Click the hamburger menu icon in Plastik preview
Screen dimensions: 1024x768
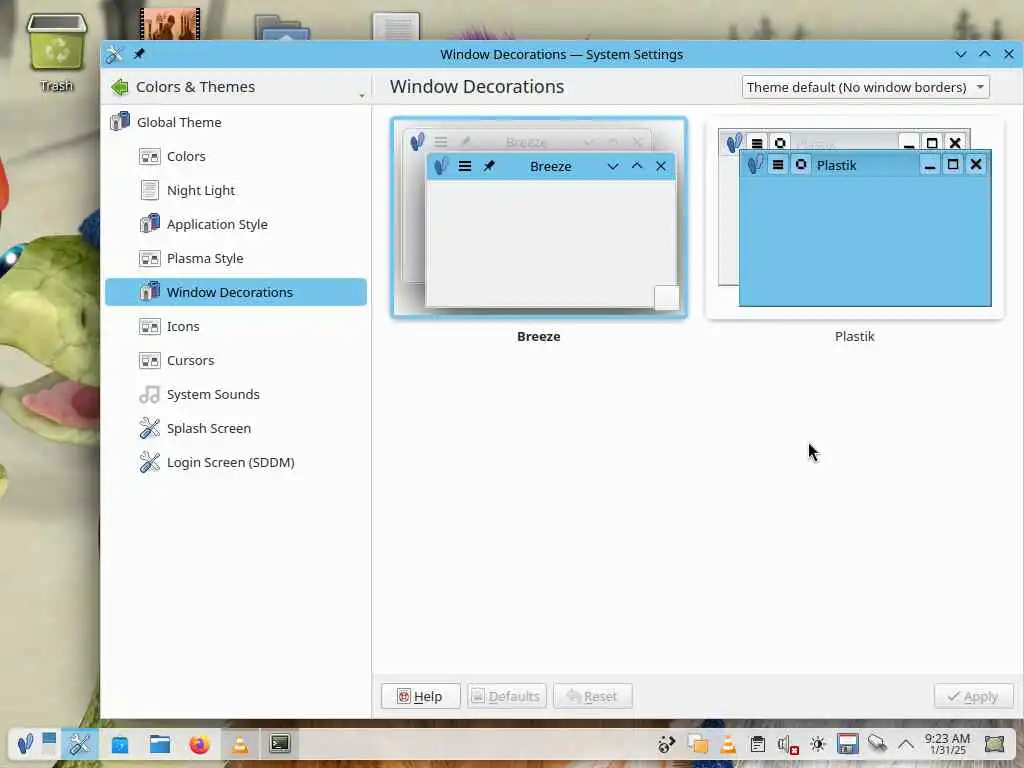coord(778,165)
